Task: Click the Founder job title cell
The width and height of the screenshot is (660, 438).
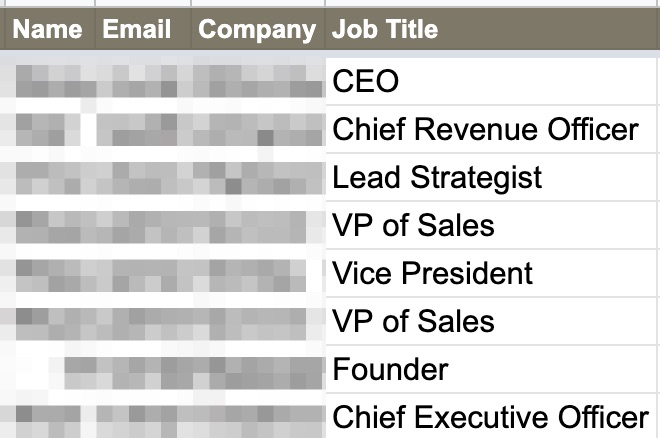Action: 390,369
